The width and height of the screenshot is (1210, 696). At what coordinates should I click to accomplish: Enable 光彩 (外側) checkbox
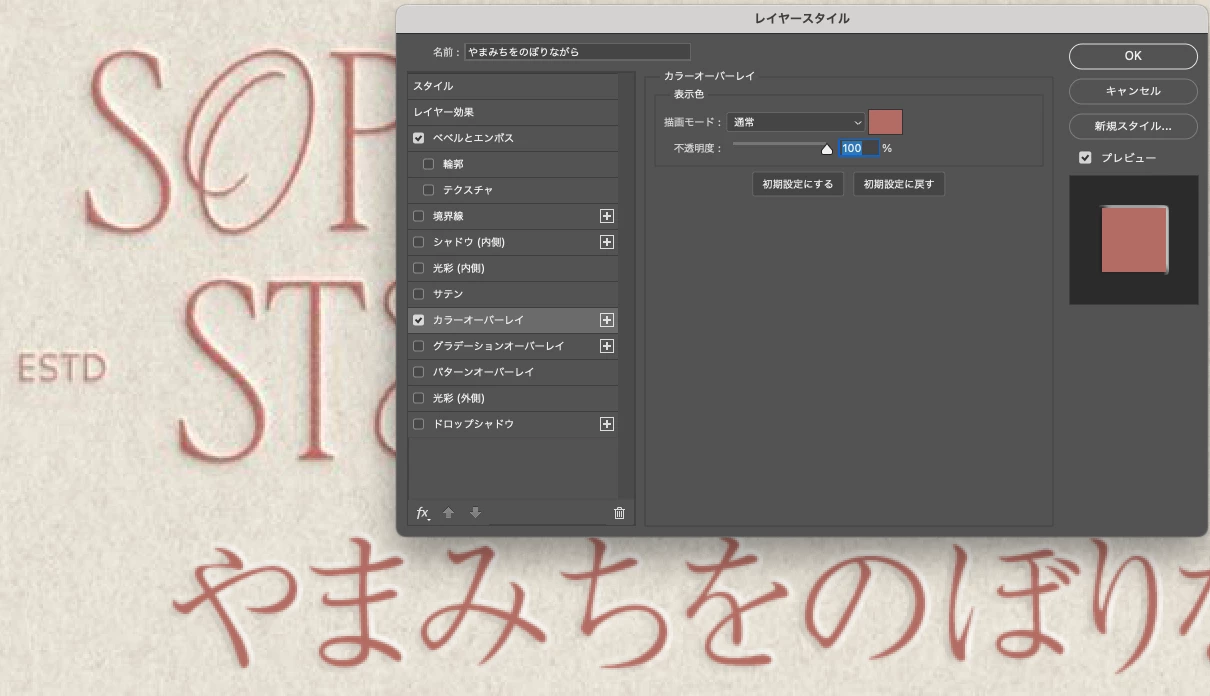[x=419, y=398]
